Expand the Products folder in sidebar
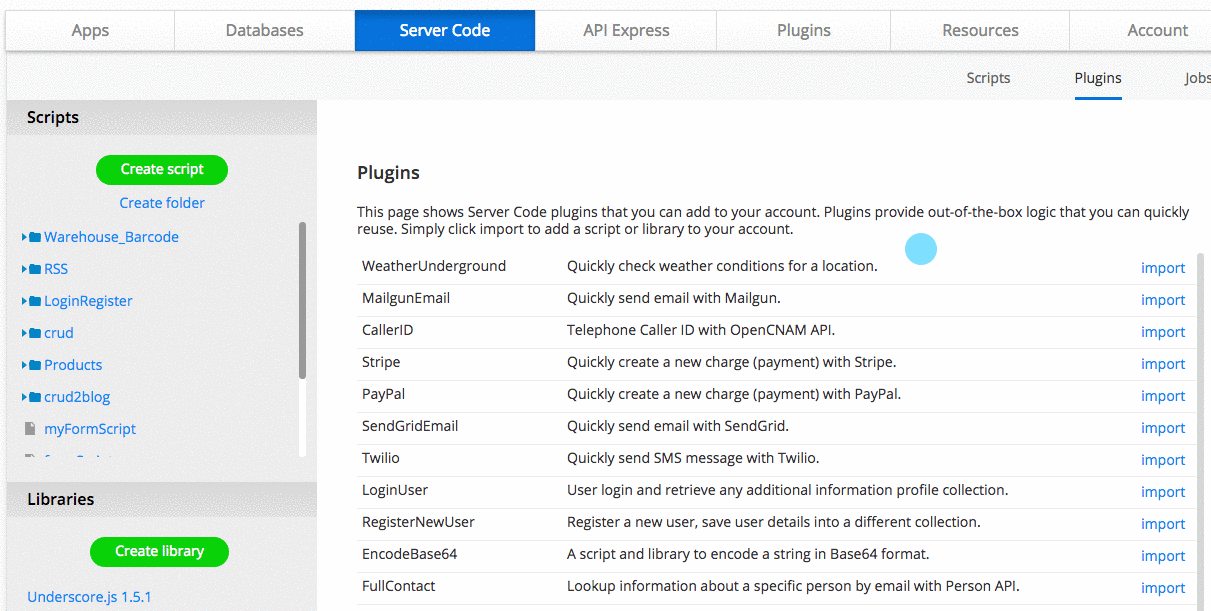Image resolution: width=1211 pixels, height=611 pixels. (x=23, y=364)
